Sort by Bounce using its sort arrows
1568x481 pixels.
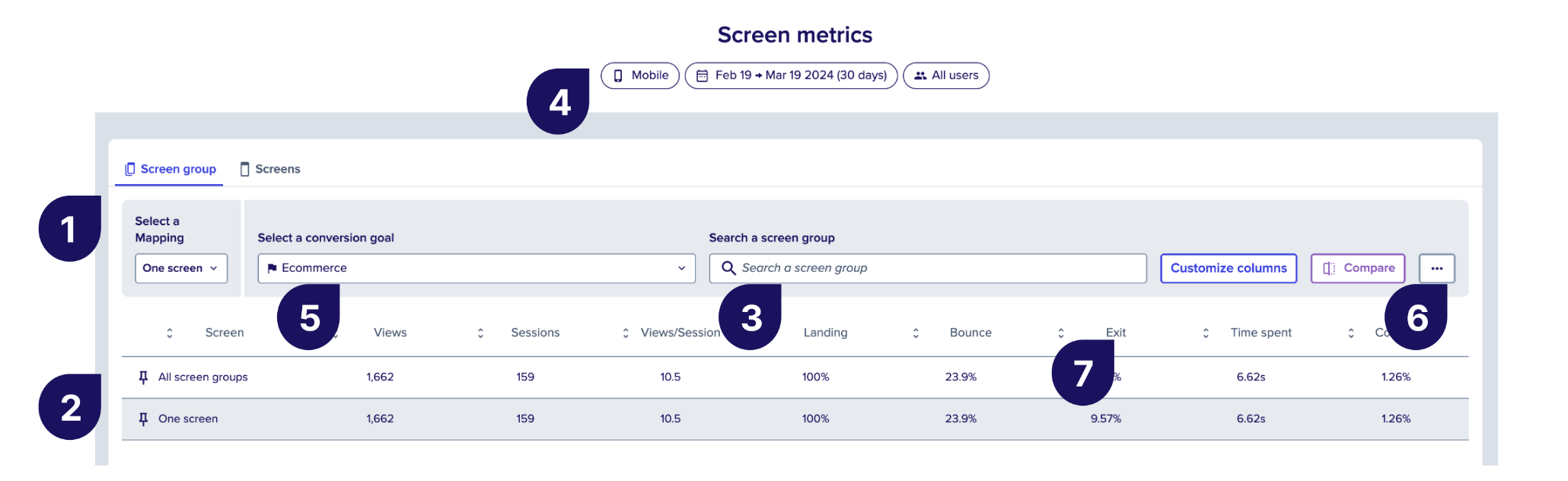pos(916,333)
